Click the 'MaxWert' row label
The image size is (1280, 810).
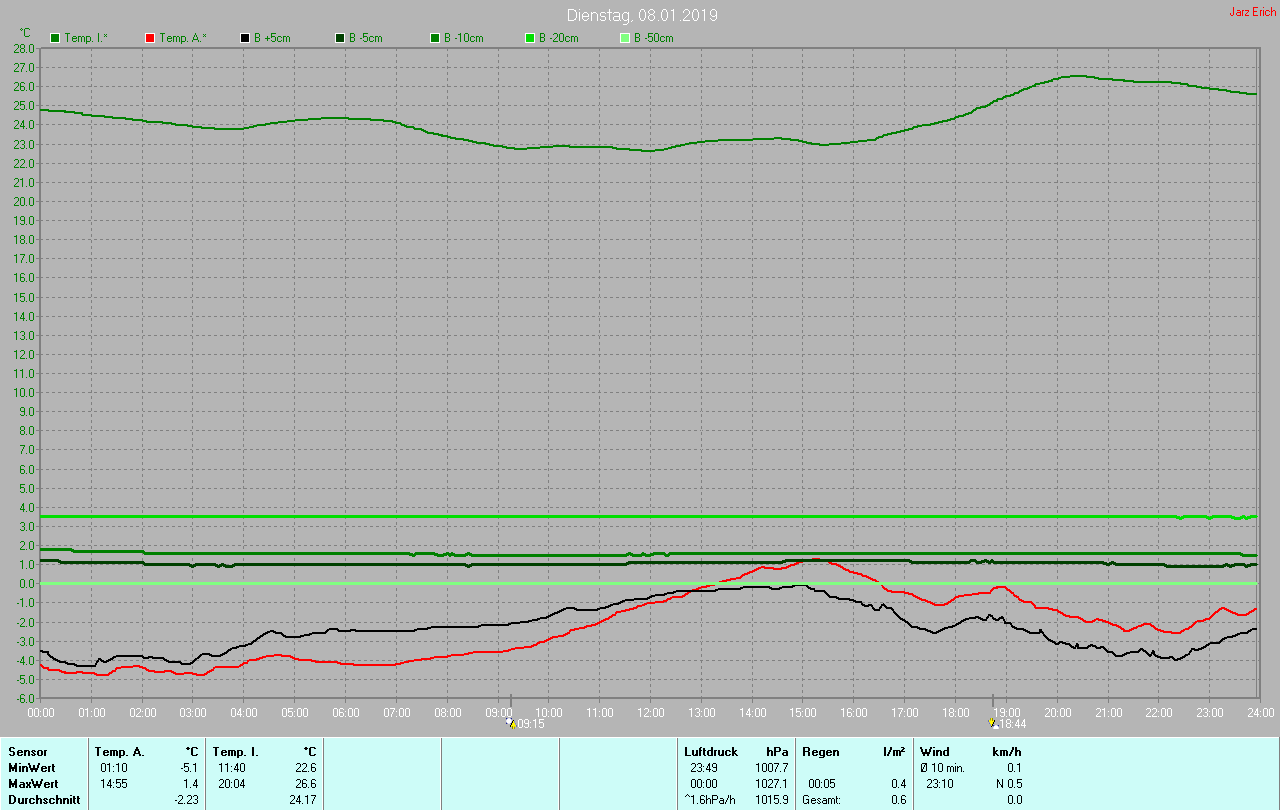tap(33, 783)
